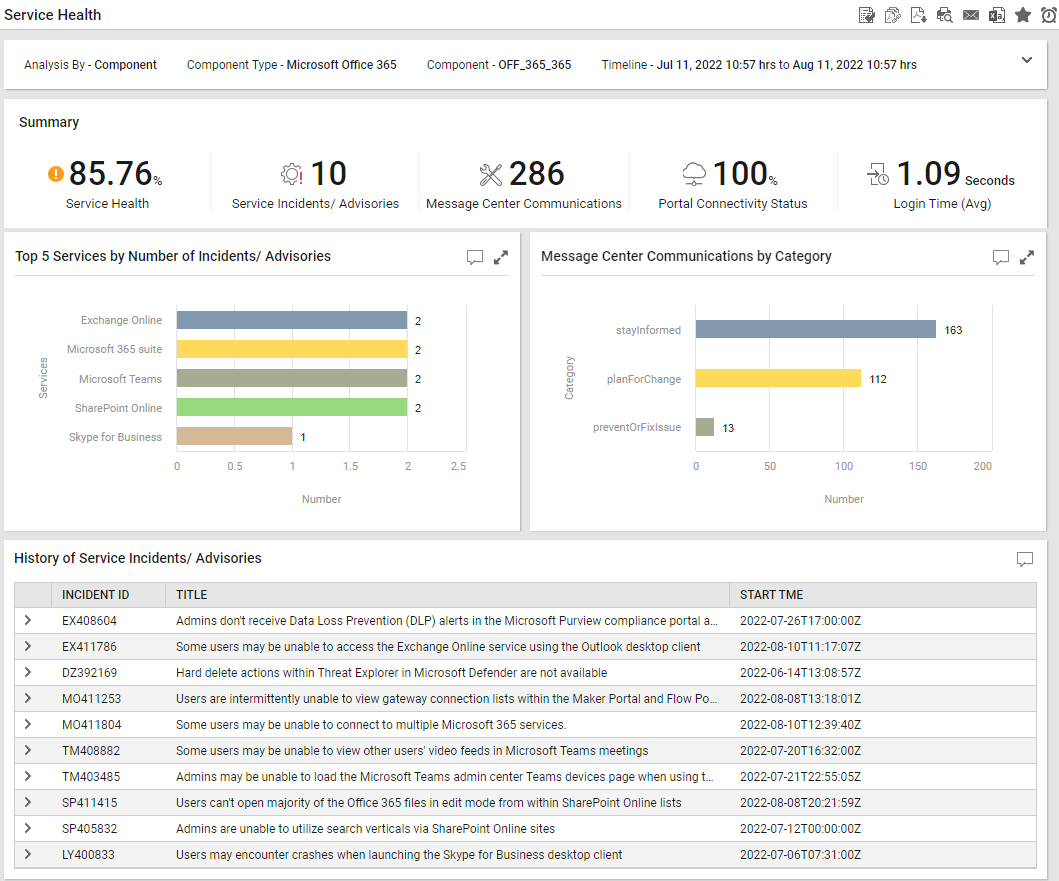
Task: Click the Analysis By - Component filter
Action: click(91, 65)
